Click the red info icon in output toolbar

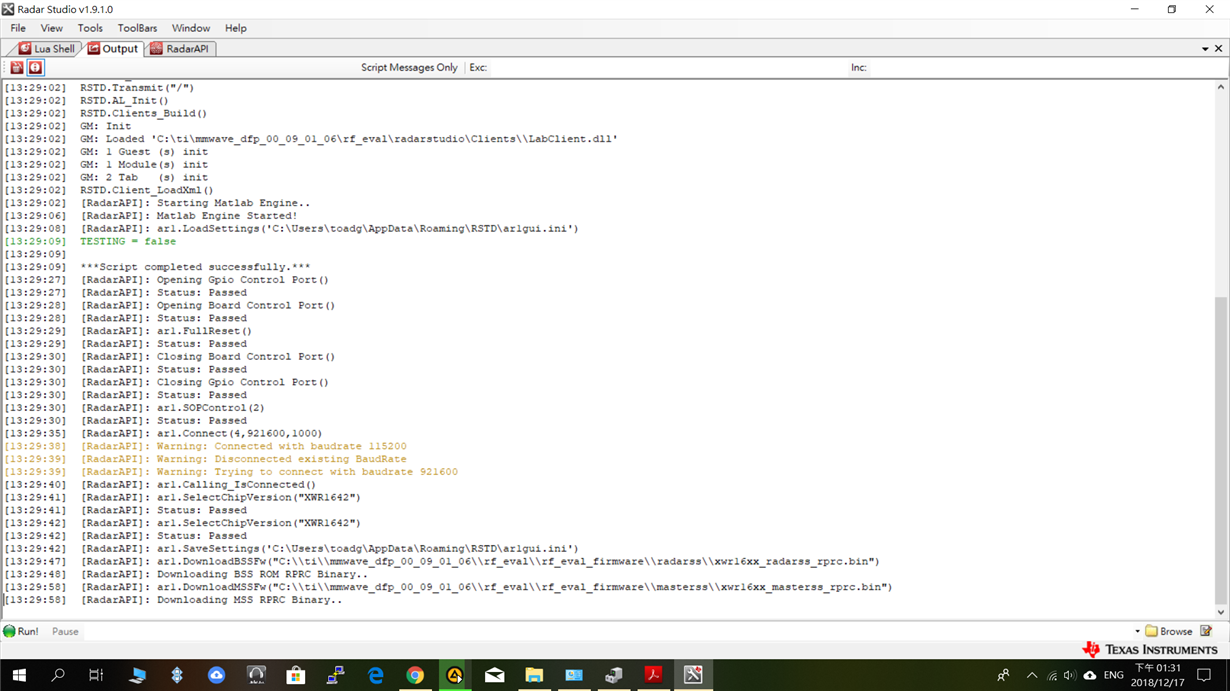coord(35,68)
